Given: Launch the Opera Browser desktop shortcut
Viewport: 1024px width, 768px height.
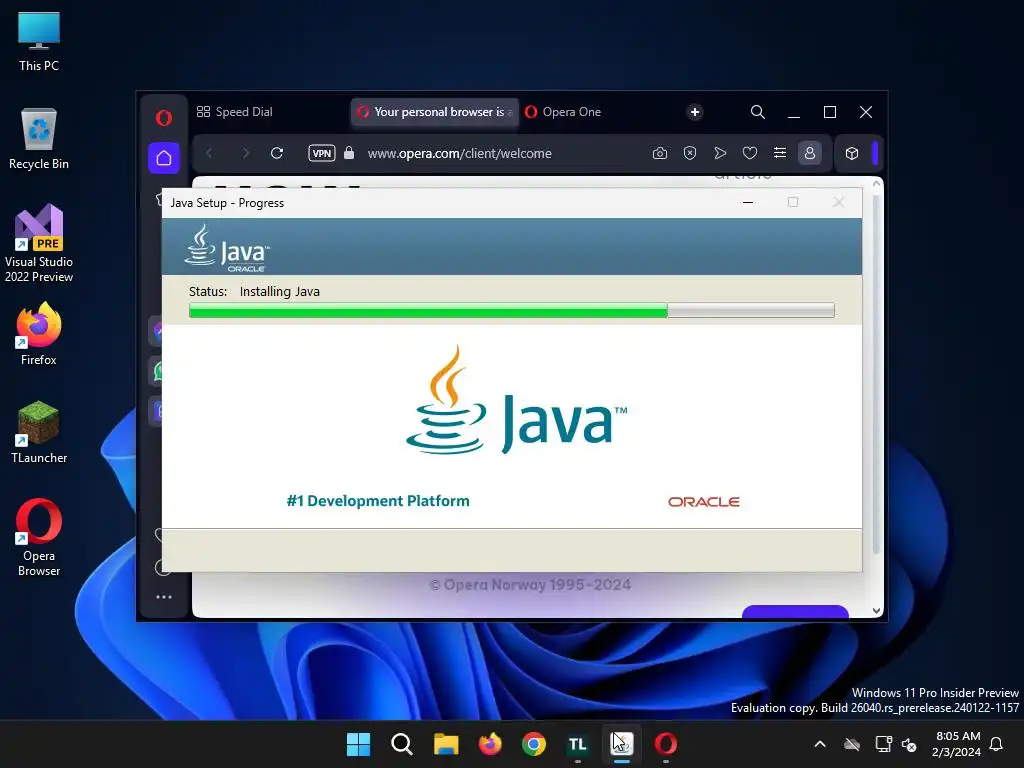Looking at the screenshot, I should tap(39, 537).
